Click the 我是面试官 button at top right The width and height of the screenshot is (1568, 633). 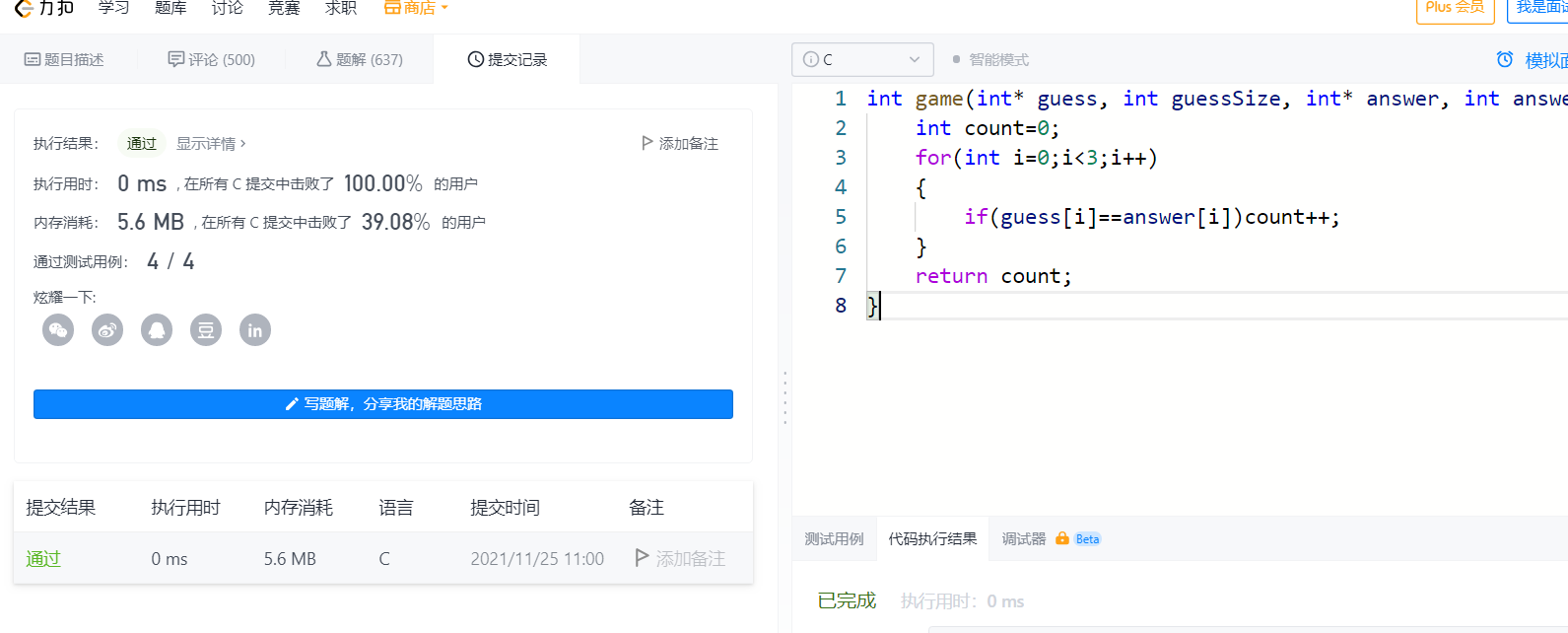[1538, 9]
